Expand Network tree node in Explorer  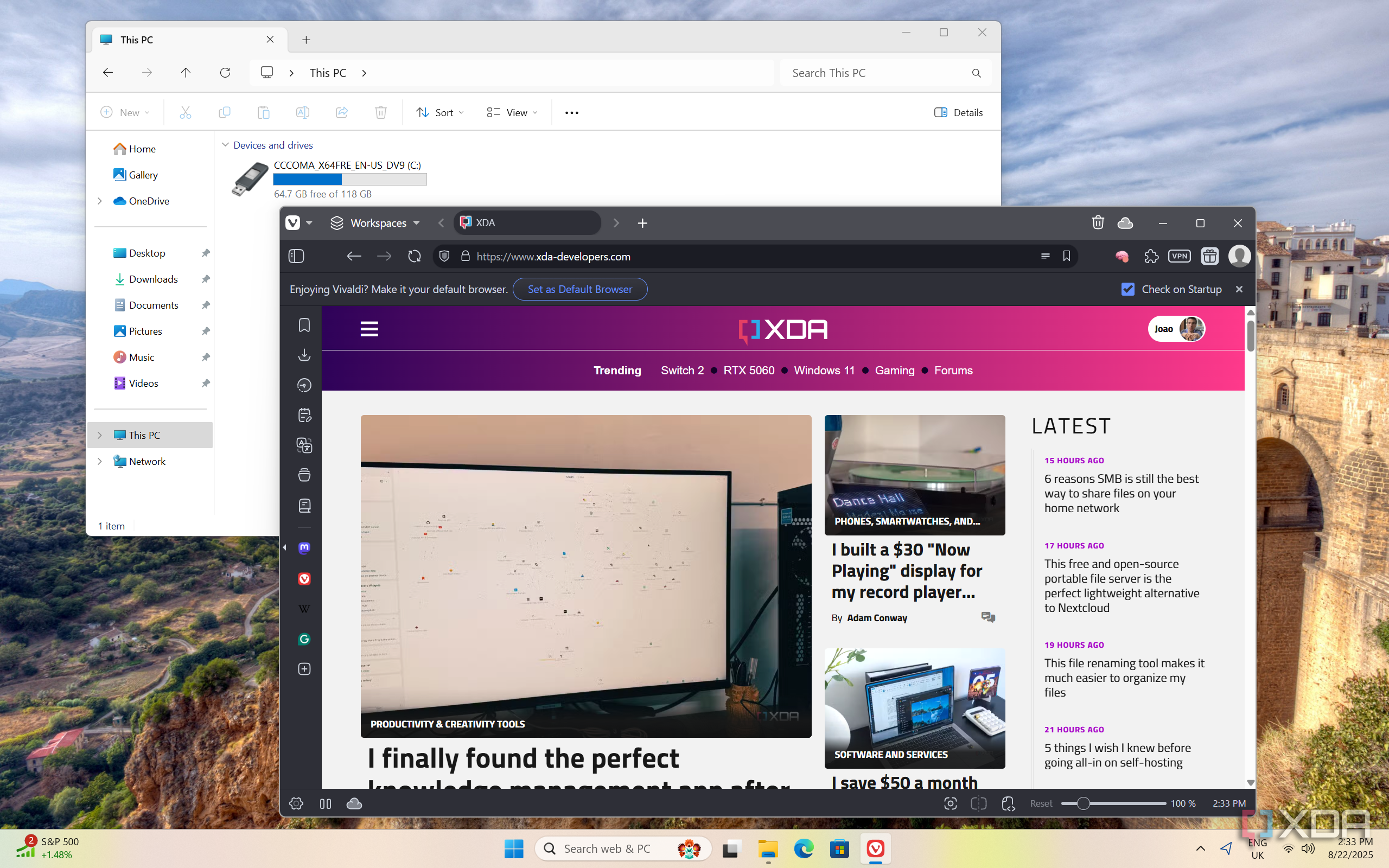coord(100,461)
